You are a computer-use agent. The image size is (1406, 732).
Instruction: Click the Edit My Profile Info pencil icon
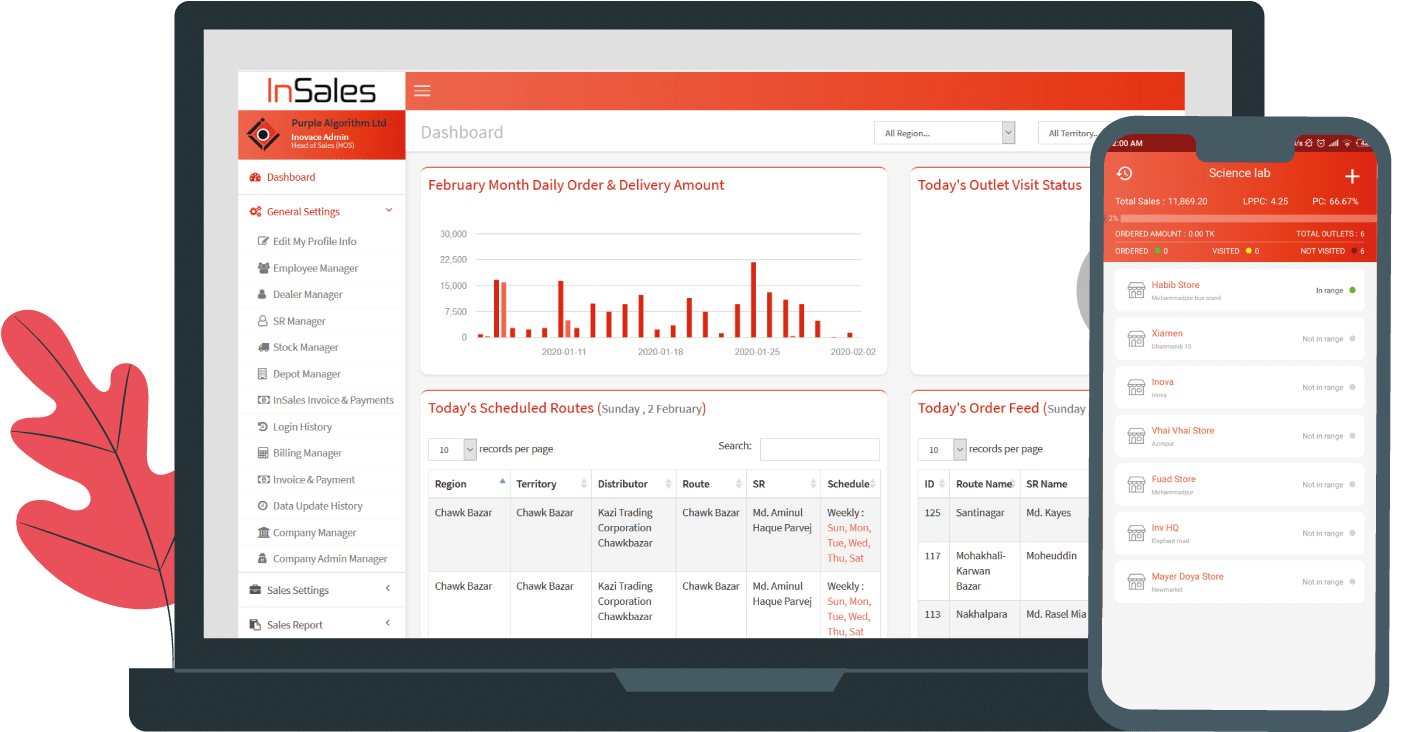(263, 241)
